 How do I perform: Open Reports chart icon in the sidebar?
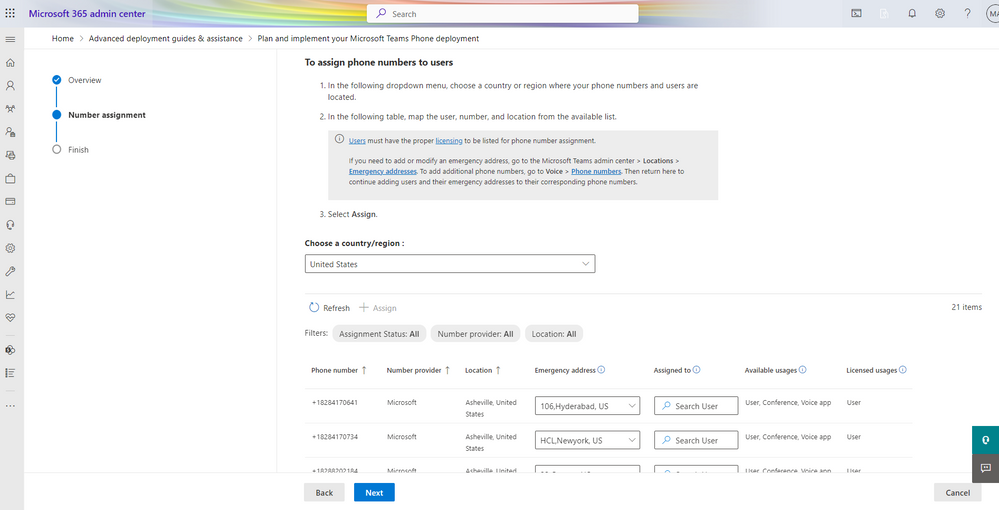coord(10,295)
